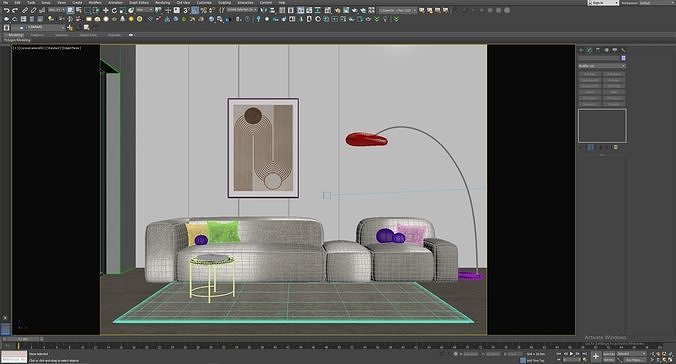
Task: Toggle the Auto Key button
Action: 609,354
